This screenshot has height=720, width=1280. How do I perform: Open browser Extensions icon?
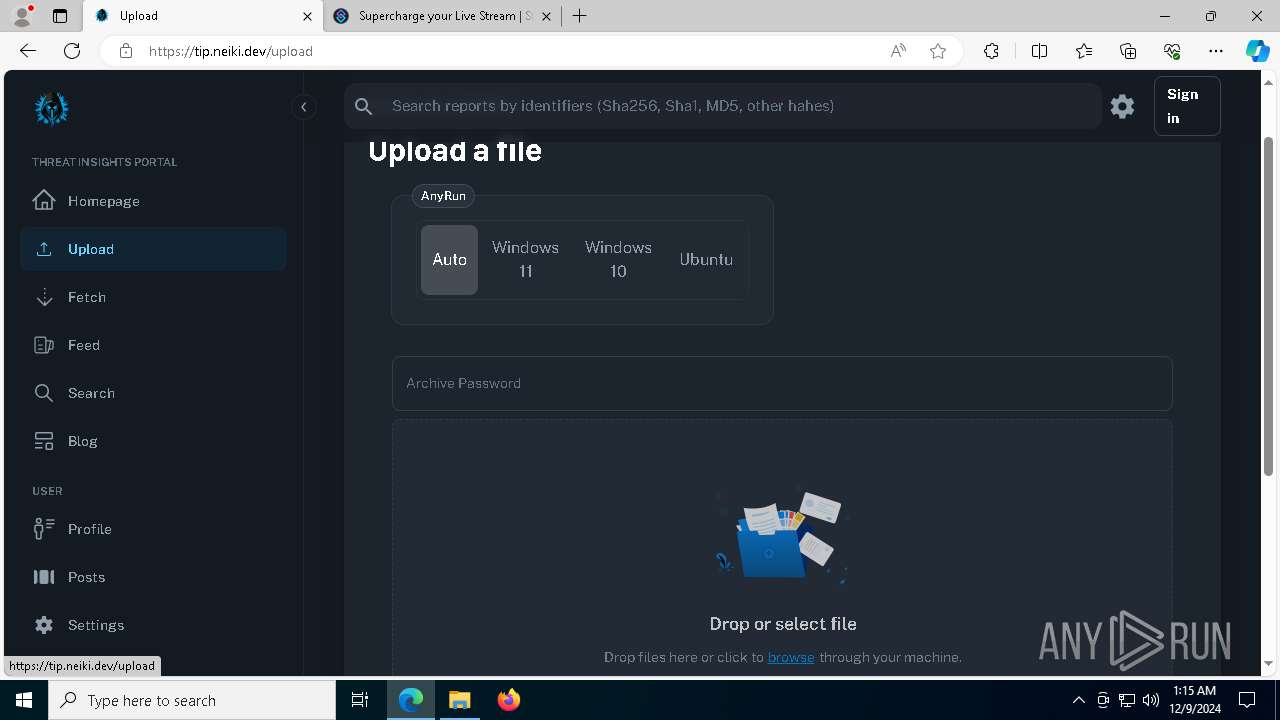point(991,51)
